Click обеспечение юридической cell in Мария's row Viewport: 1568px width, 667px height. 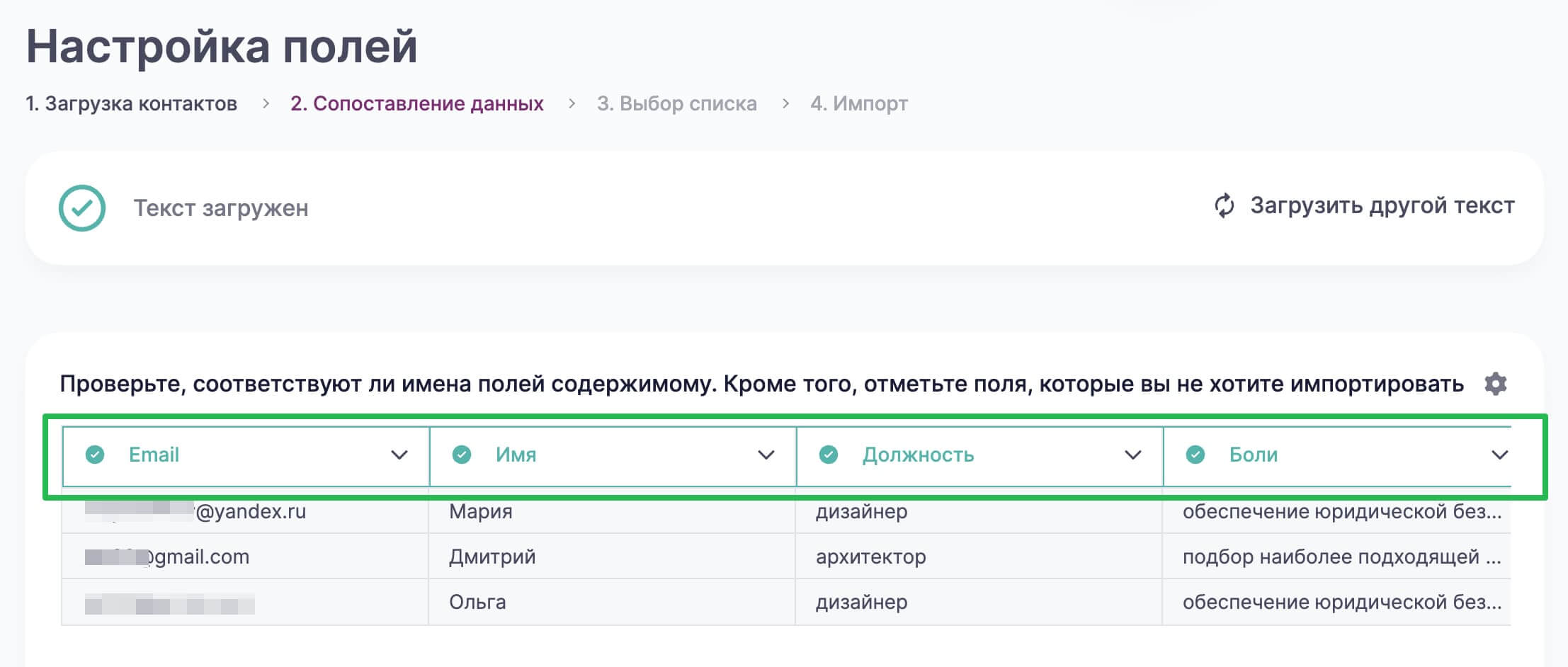pos(1337,511)
